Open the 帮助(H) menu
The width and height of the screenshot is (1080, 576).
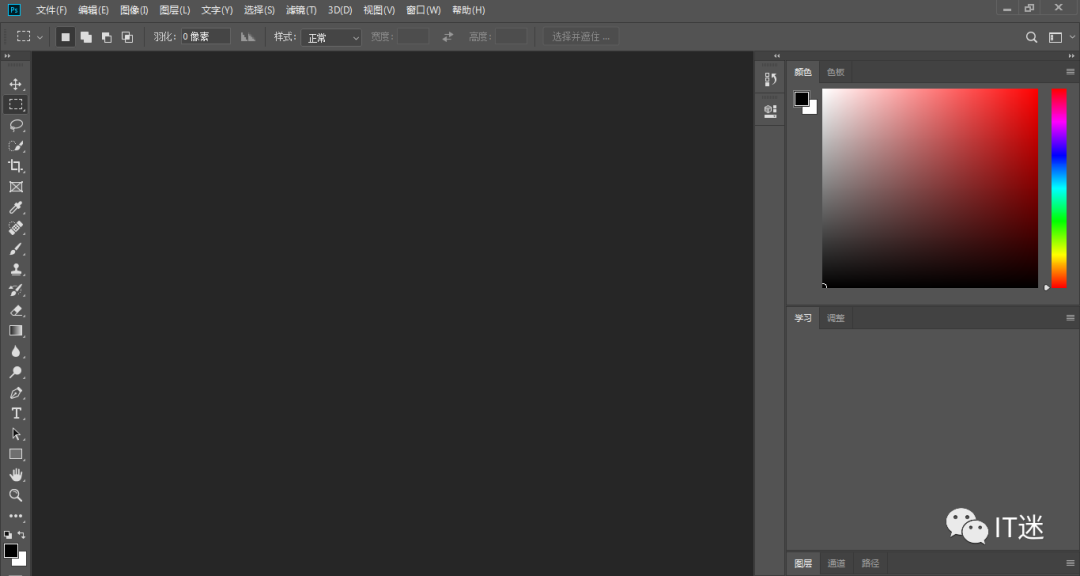(x=468, y=10)
